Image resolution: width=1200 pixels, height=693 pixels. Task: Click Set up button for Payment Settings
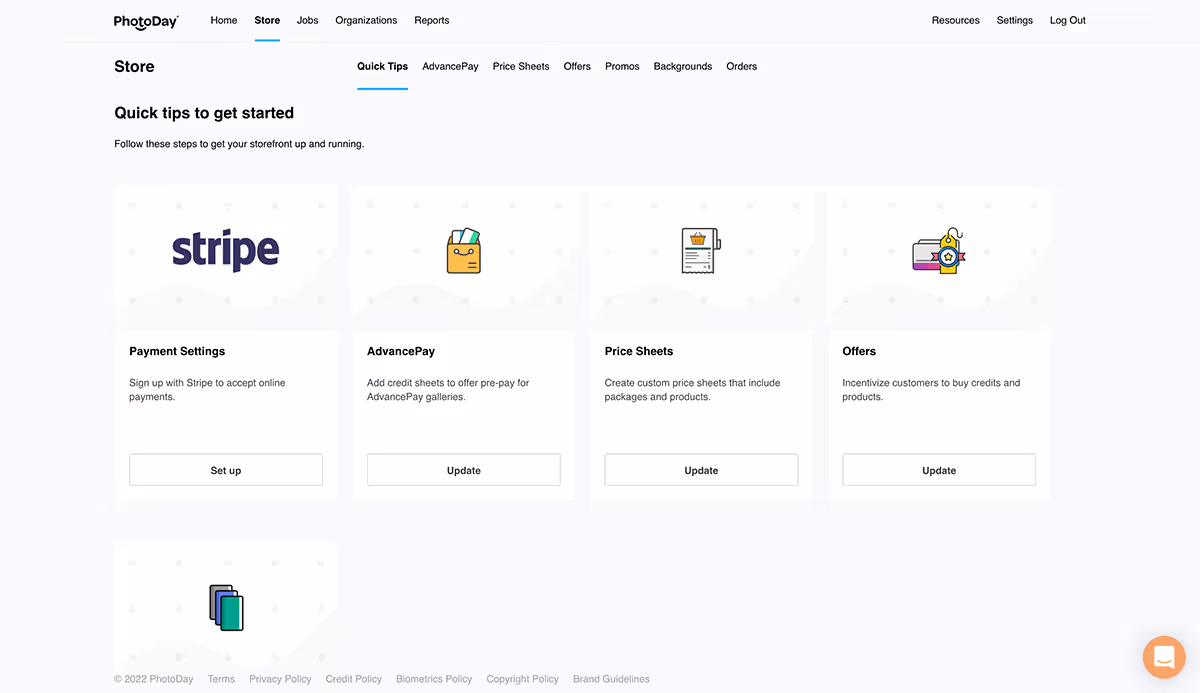pos(226,470)
